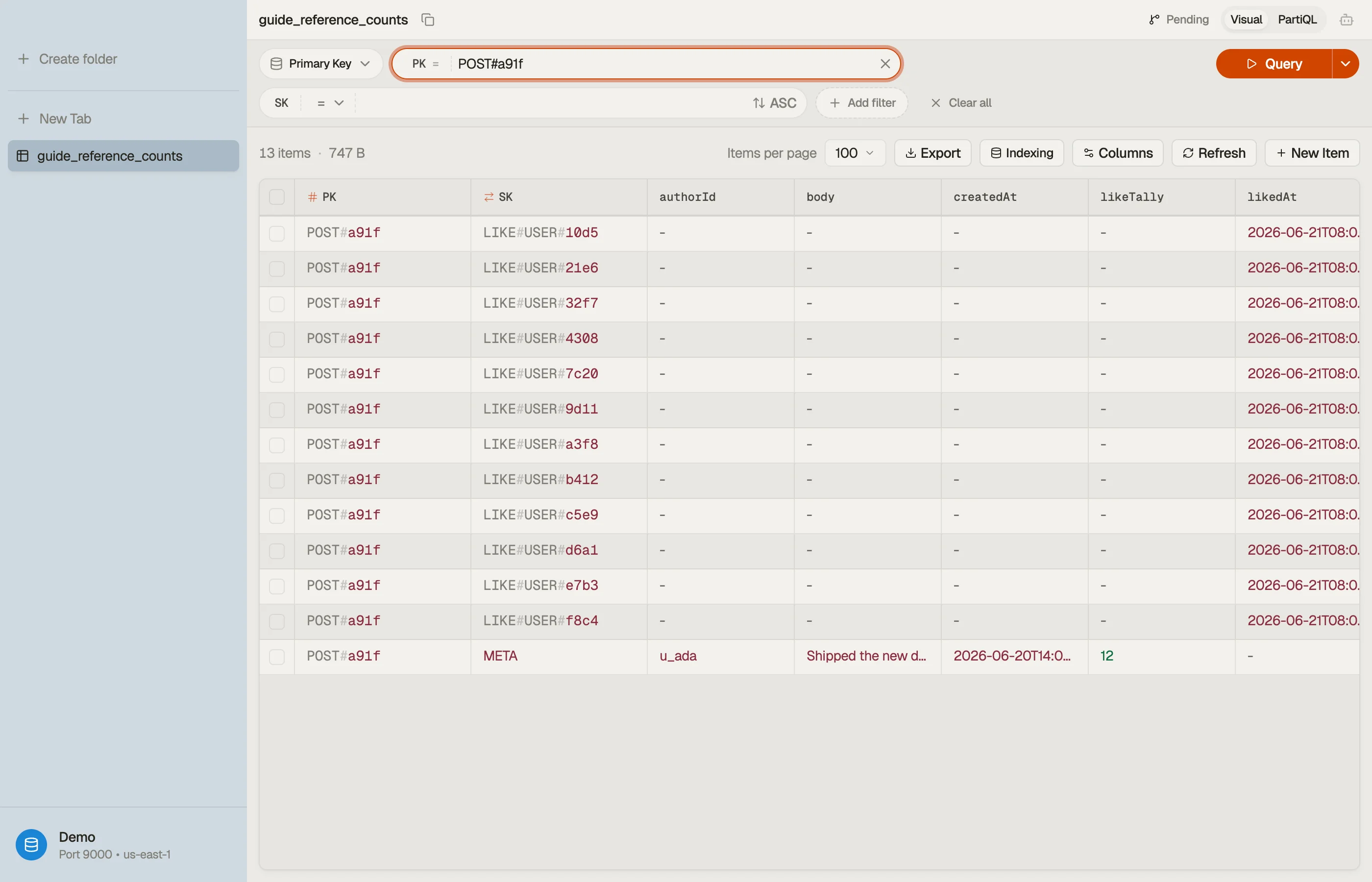The width and height of the screenshot is (1372, 882).
Task: Run the Query
Action: [x=1274, y=64]
